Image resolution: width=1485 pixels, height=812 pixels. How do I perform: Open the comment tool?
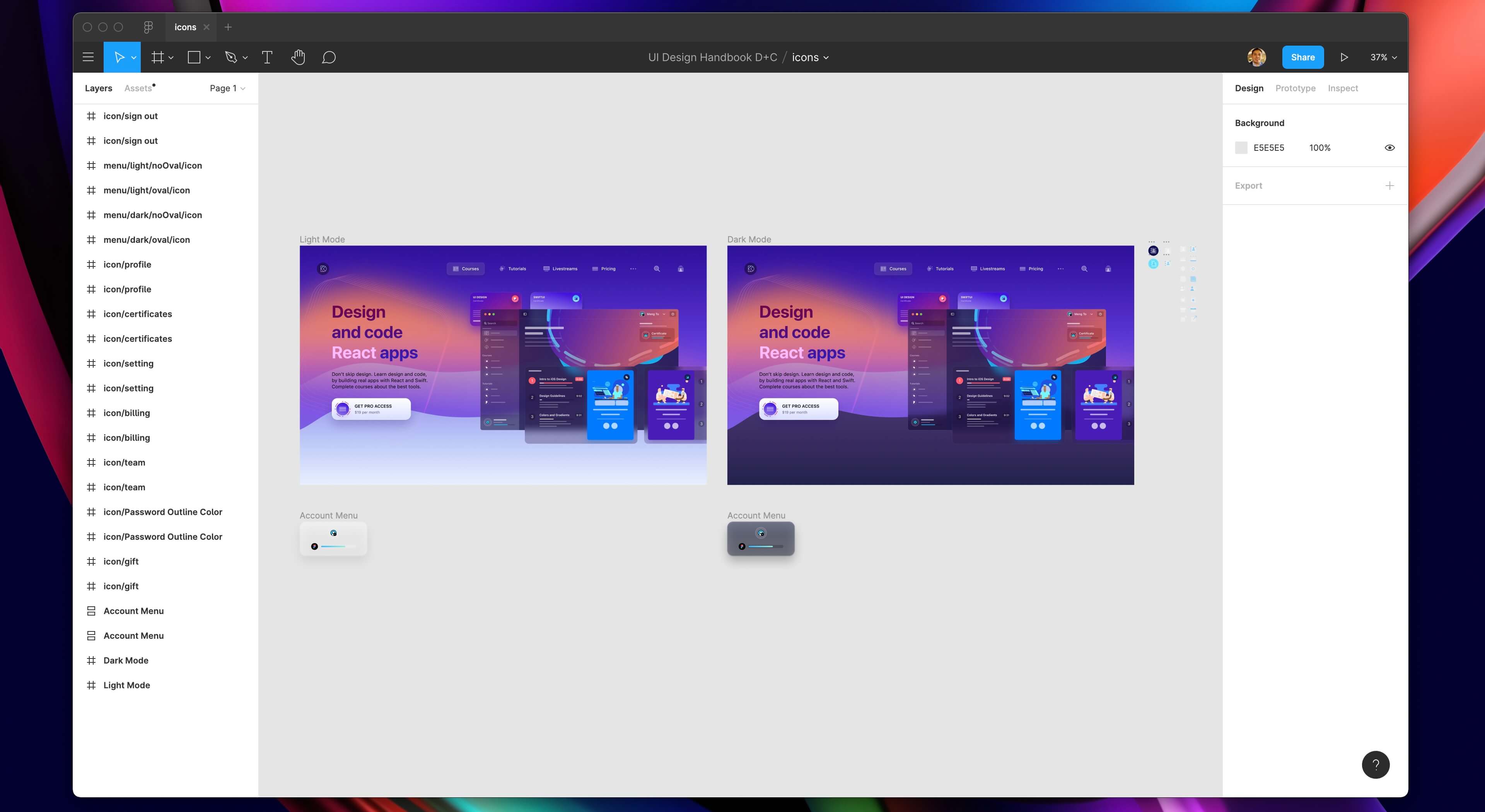pyautogui.click(x=329, y=57)
